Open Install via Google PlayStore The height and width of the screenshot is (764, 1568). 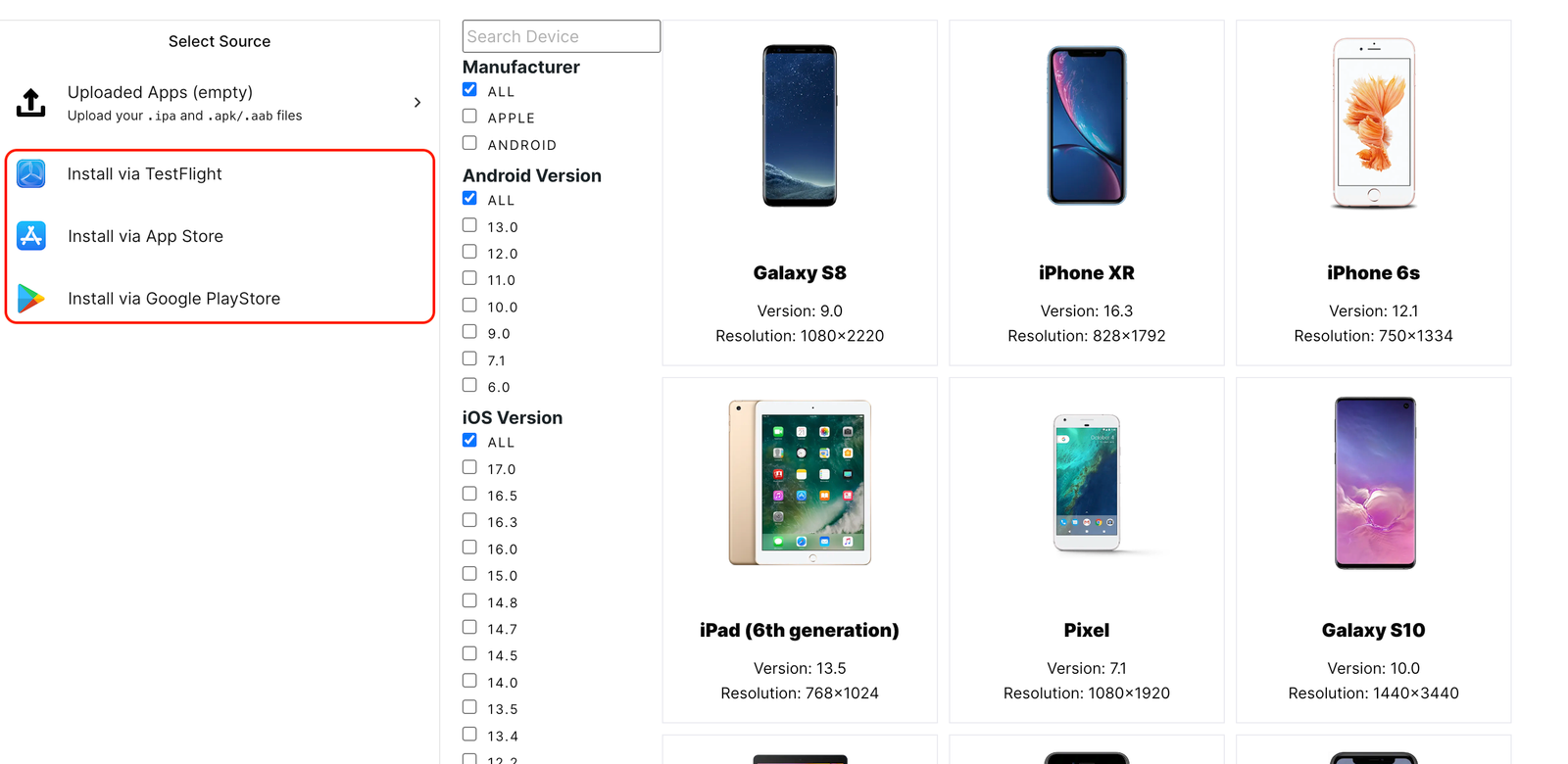(x=173, y=299)
